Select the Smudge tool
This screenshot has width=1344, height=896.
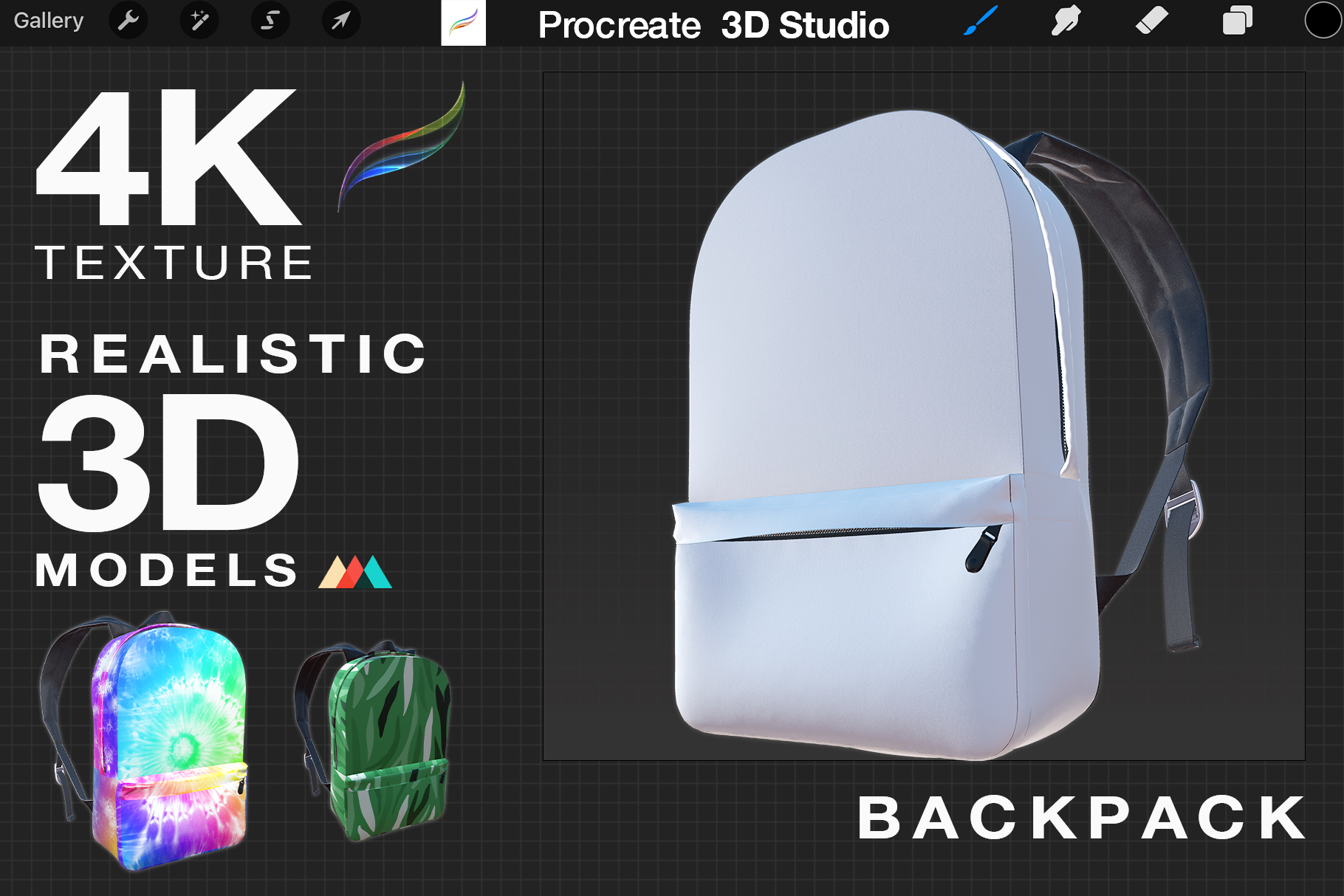tap(1066, 21)
